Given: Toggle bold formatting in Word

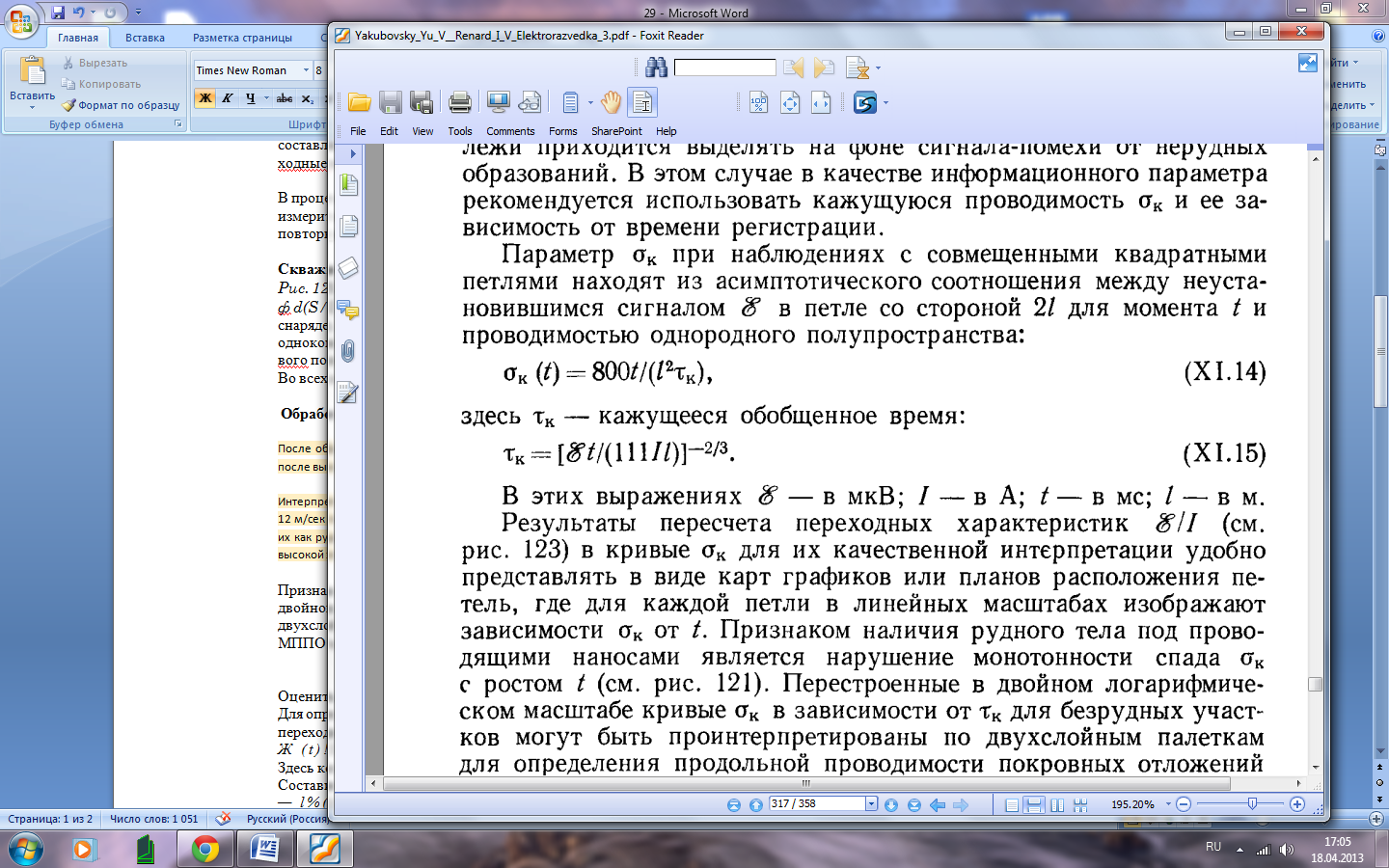Looking at the screenshot, I should pyautogui.click(x=204, y=98).
